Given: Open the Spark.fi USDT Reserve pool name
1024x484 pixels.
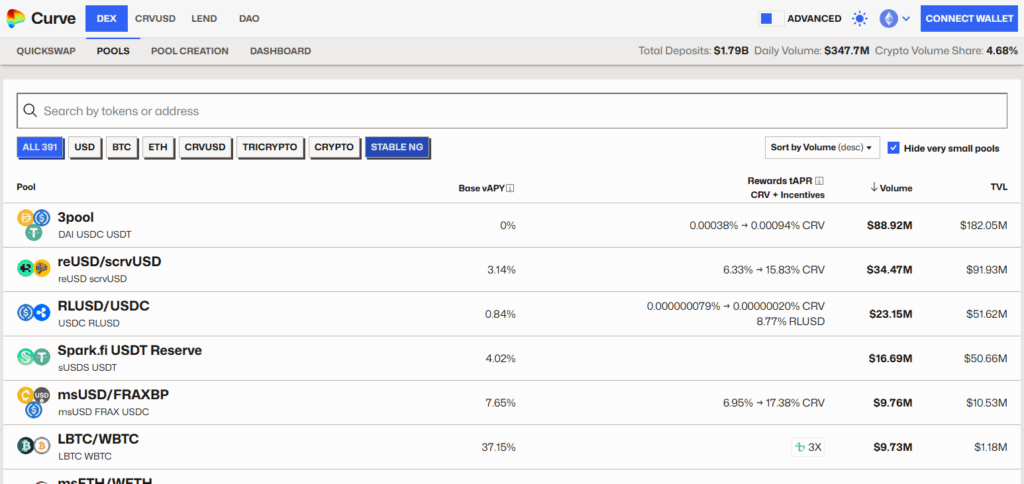Looking at the screenshot, I should click(130, 351).
